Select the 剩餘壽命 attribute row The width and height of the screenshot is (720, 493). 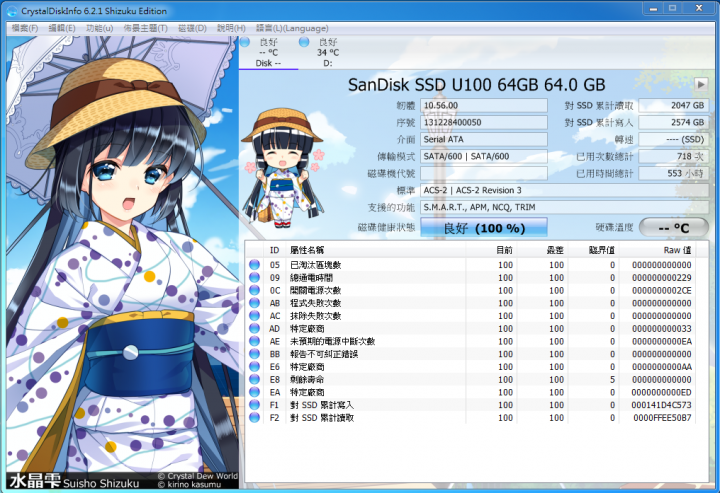pos(472,379)
